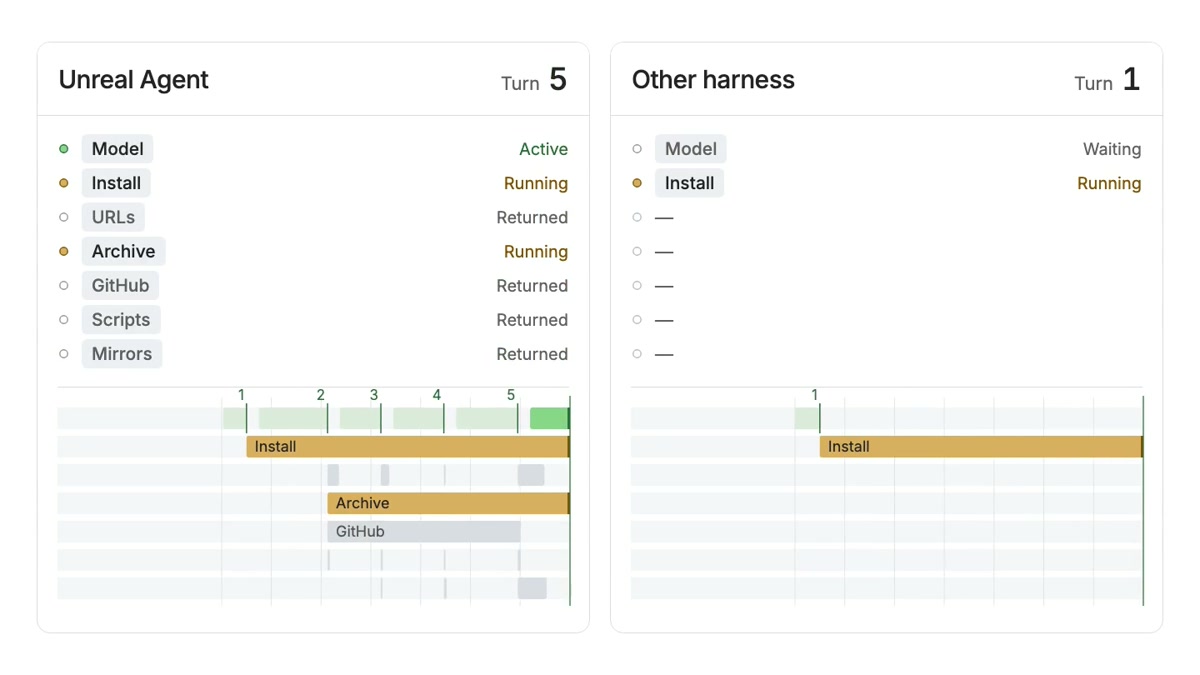Select the Scripts chip
The height and width of the screenshot is (675, 1200).
click(121, 320)
